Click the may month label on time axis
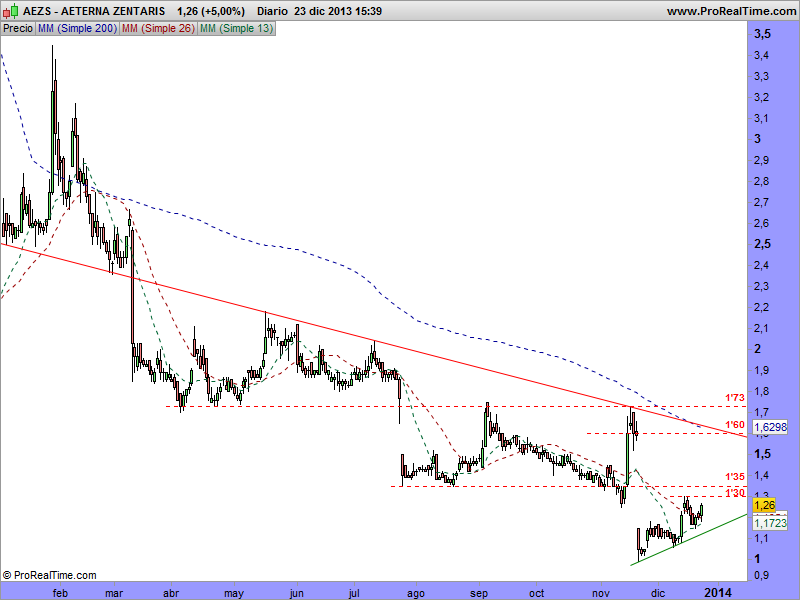This screenshot has height=600, width=800. (x=234, y=594)
